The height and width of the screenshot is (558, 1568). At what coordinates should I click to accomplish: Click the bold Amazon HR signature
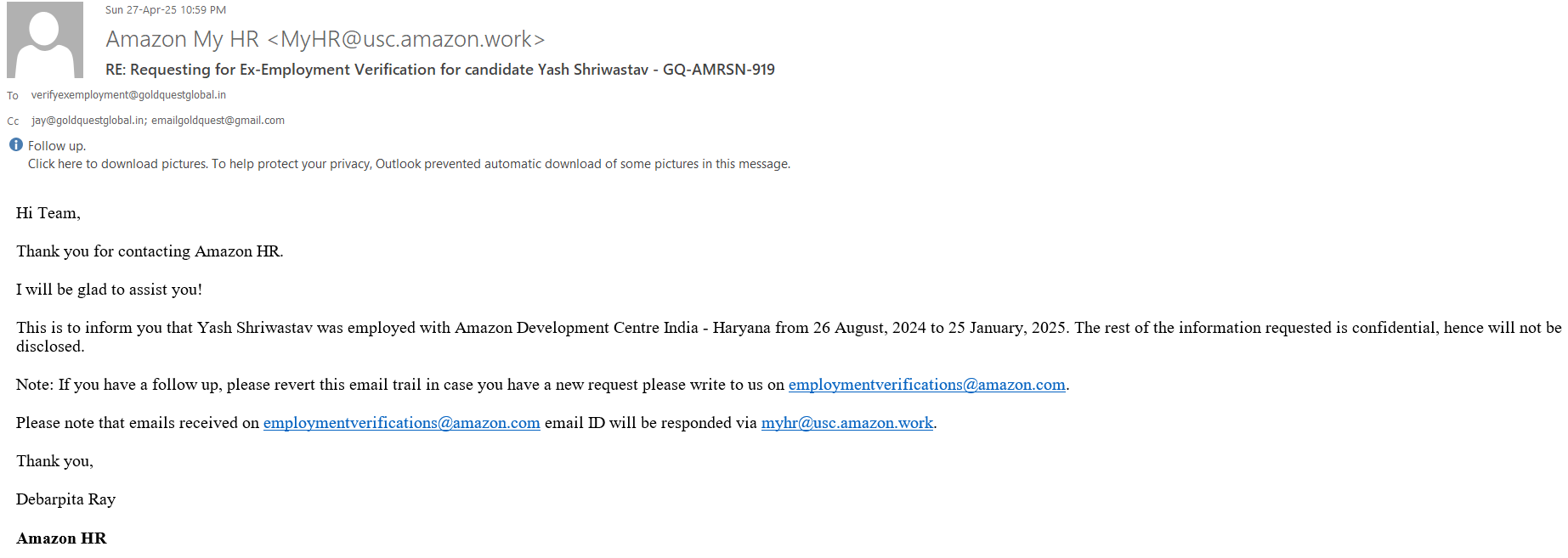pyautogui.click(x=61, y=538)
